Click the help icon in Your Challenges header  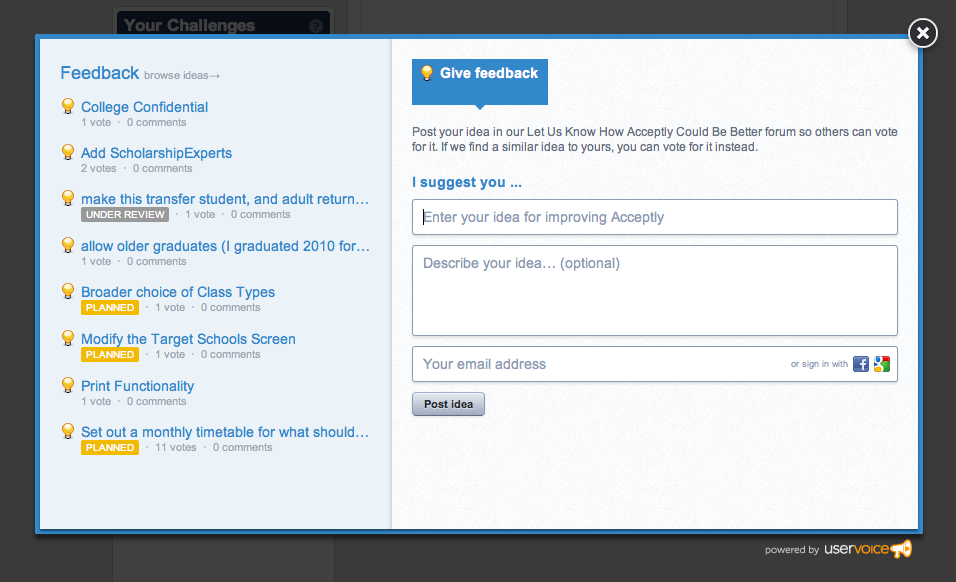(316, 26)
